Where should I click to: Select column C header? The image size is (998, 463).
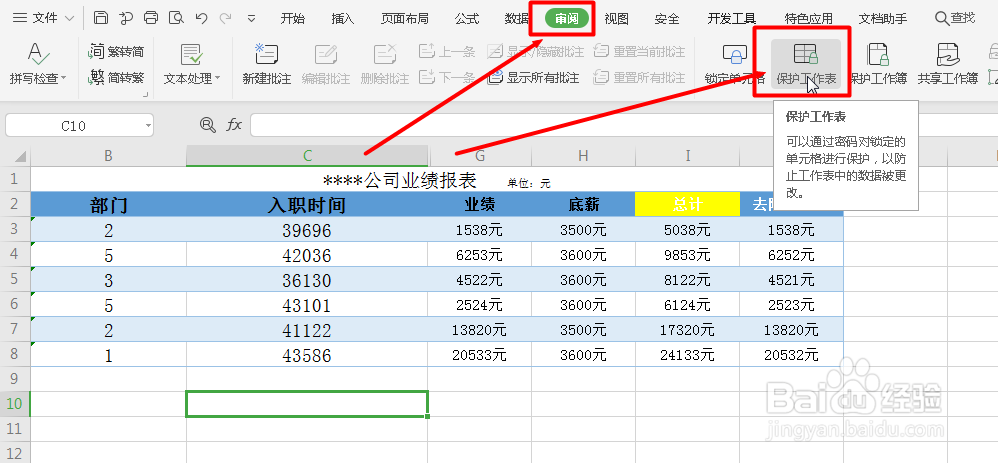(307, 156)
